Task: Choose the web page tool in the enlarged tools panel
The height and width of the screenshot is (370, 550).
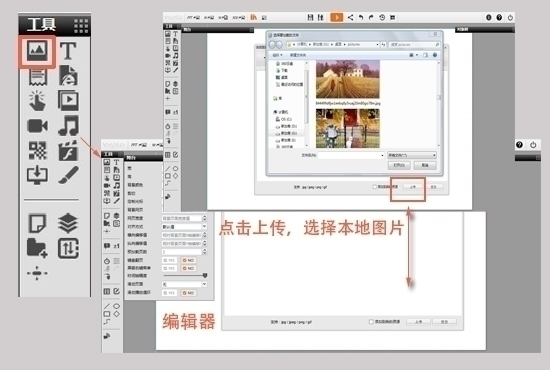Action: pyautogui.click(x=68, y=76)
